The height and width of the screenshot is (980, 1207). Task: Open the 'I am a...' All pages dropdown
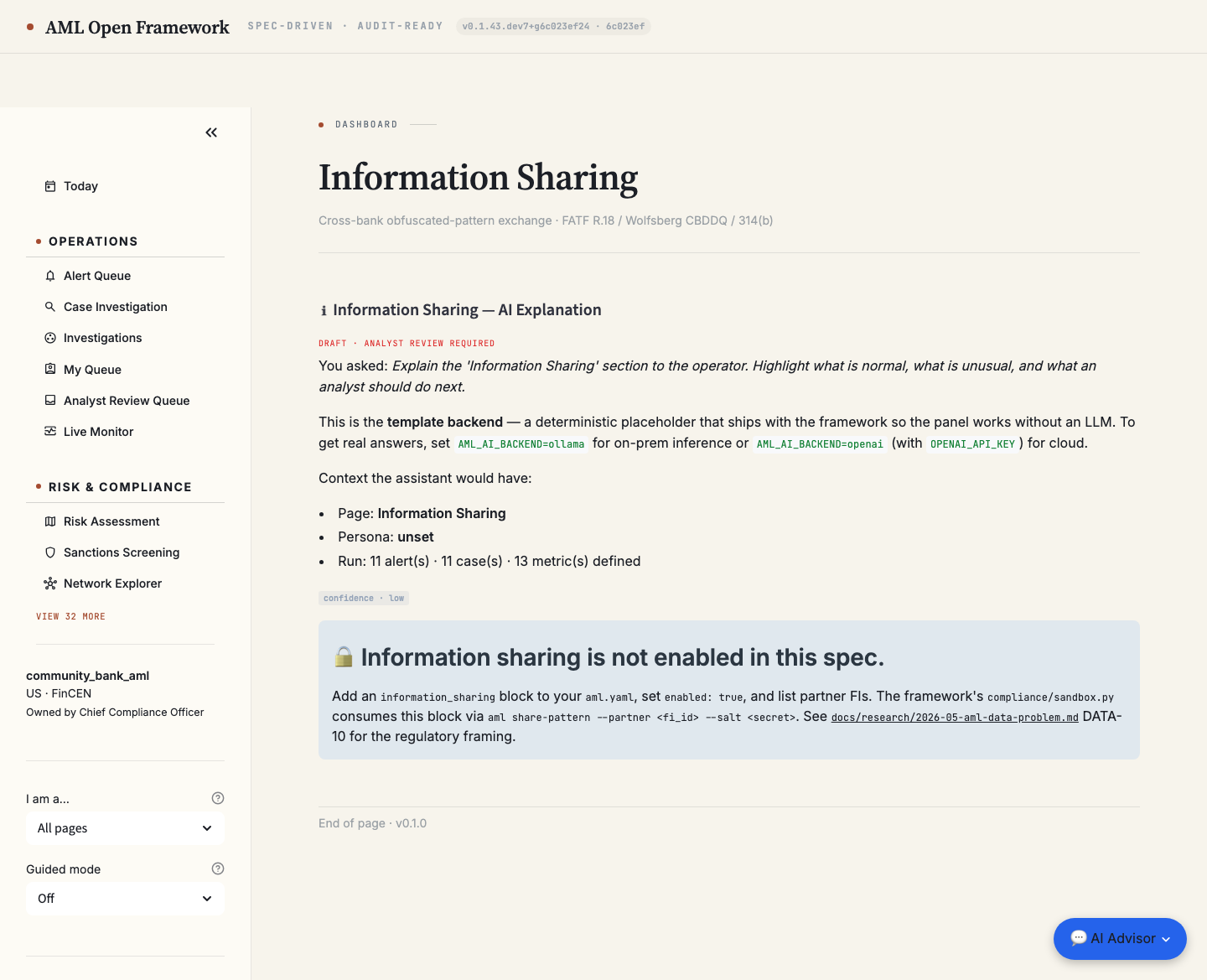[125, 828]
